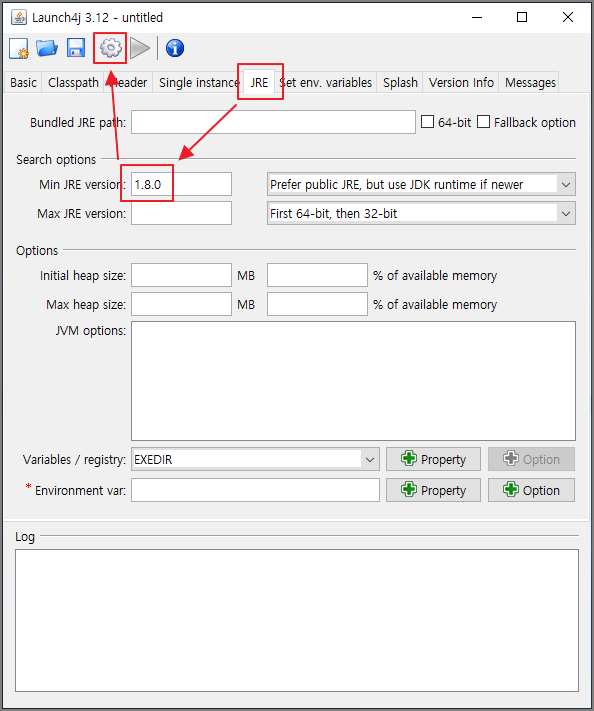The height and width of the screenshot is (711, 594).
Task: Minimize the Launch4j window
Action: pyautogui.click(x=477, y=17)
